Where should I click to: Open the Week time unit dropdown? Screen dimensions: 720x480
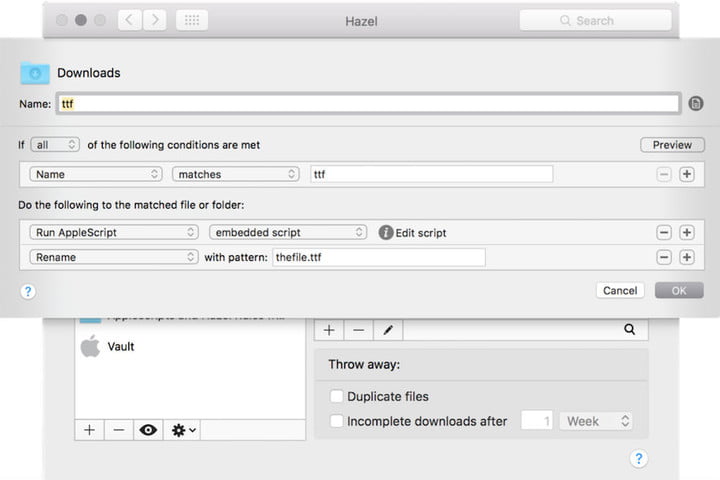(596, 421)
